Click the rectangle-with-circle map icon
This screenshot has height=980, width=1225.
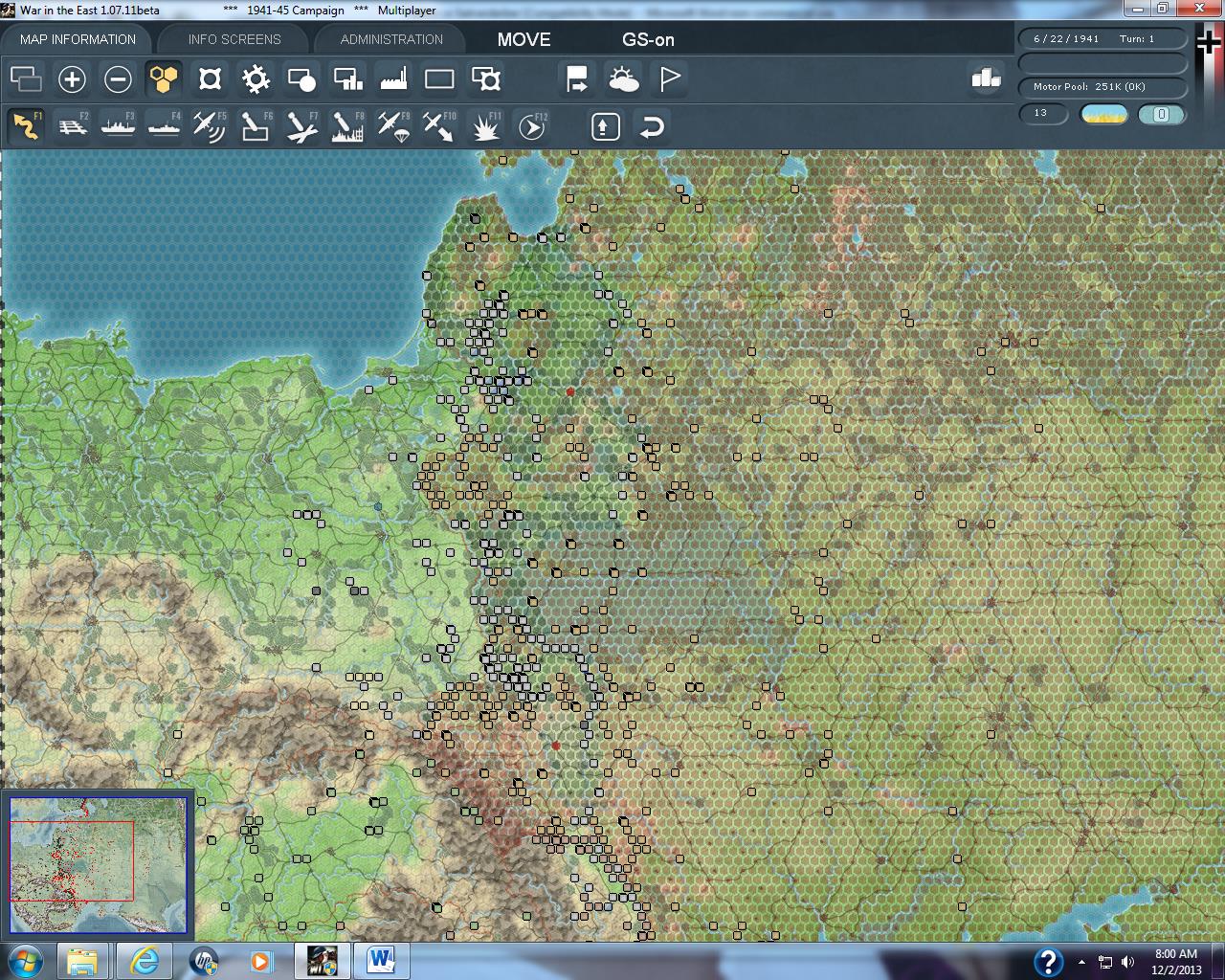pyautogui.click(x=301, y=78)
